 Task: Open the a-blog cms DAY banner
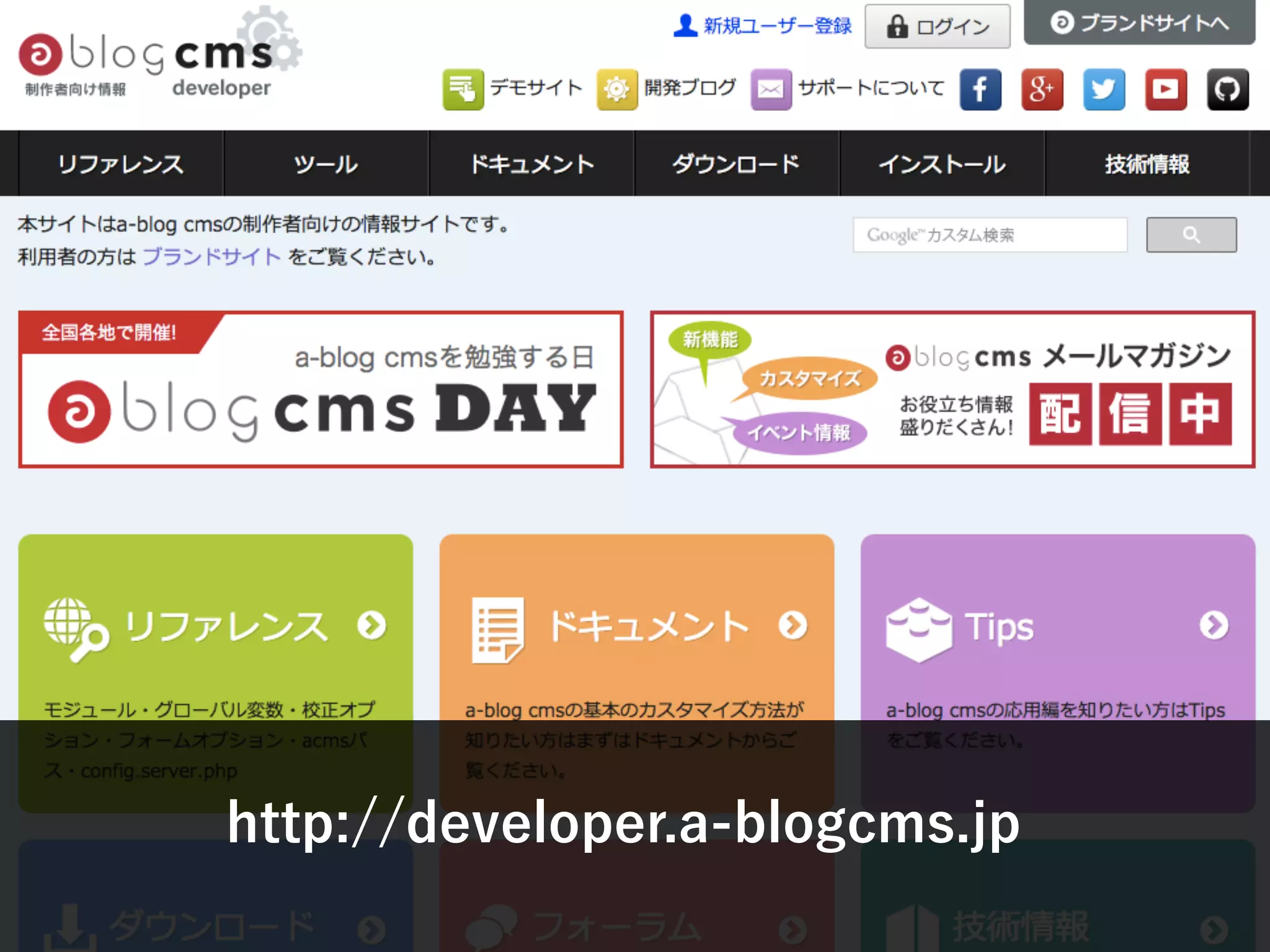(x=321, y=389)
